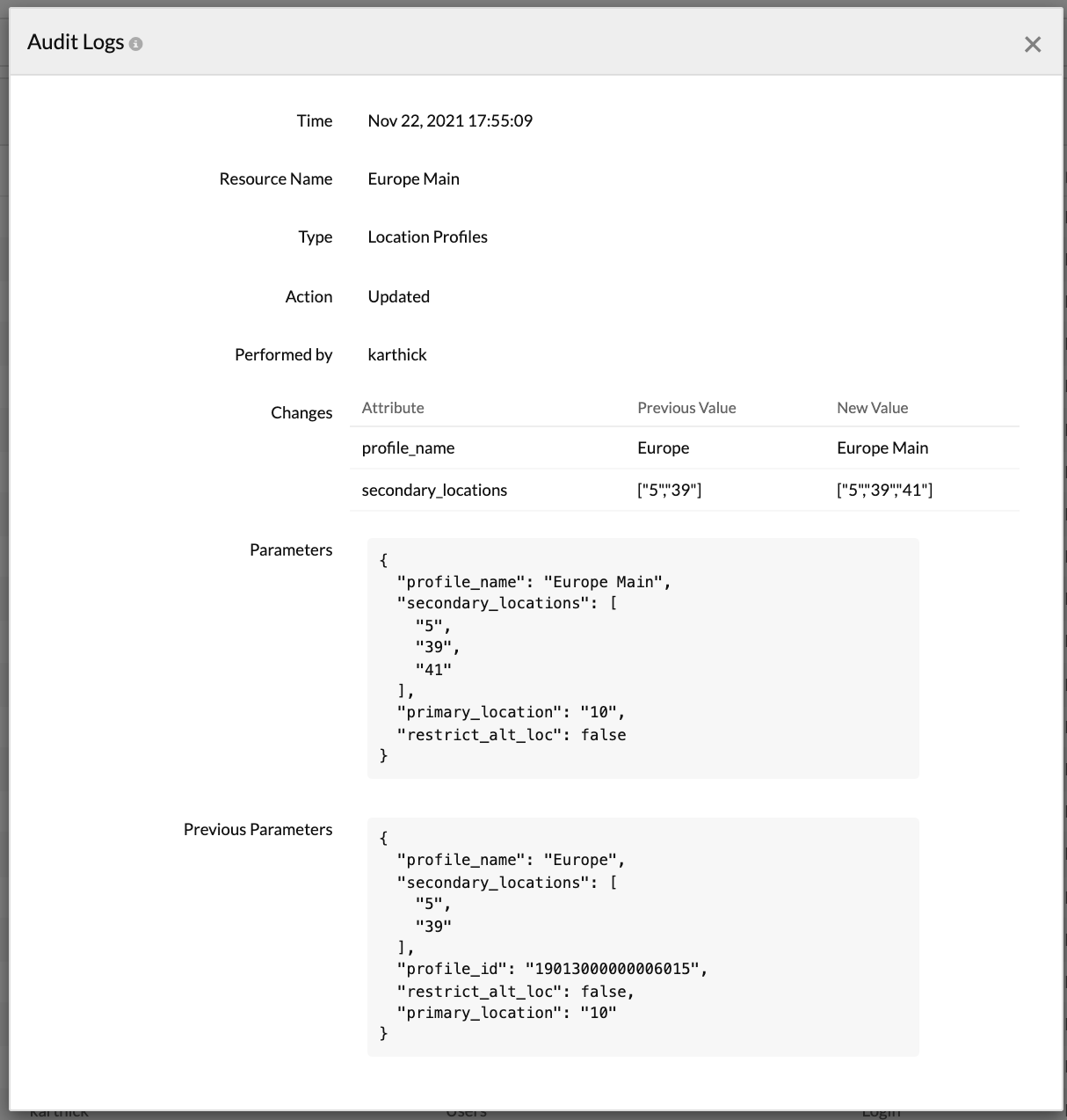This screenshot has height=1120, width=1067.
Task: Close the Audit Logs dialog
Action: click(1033, 44)
